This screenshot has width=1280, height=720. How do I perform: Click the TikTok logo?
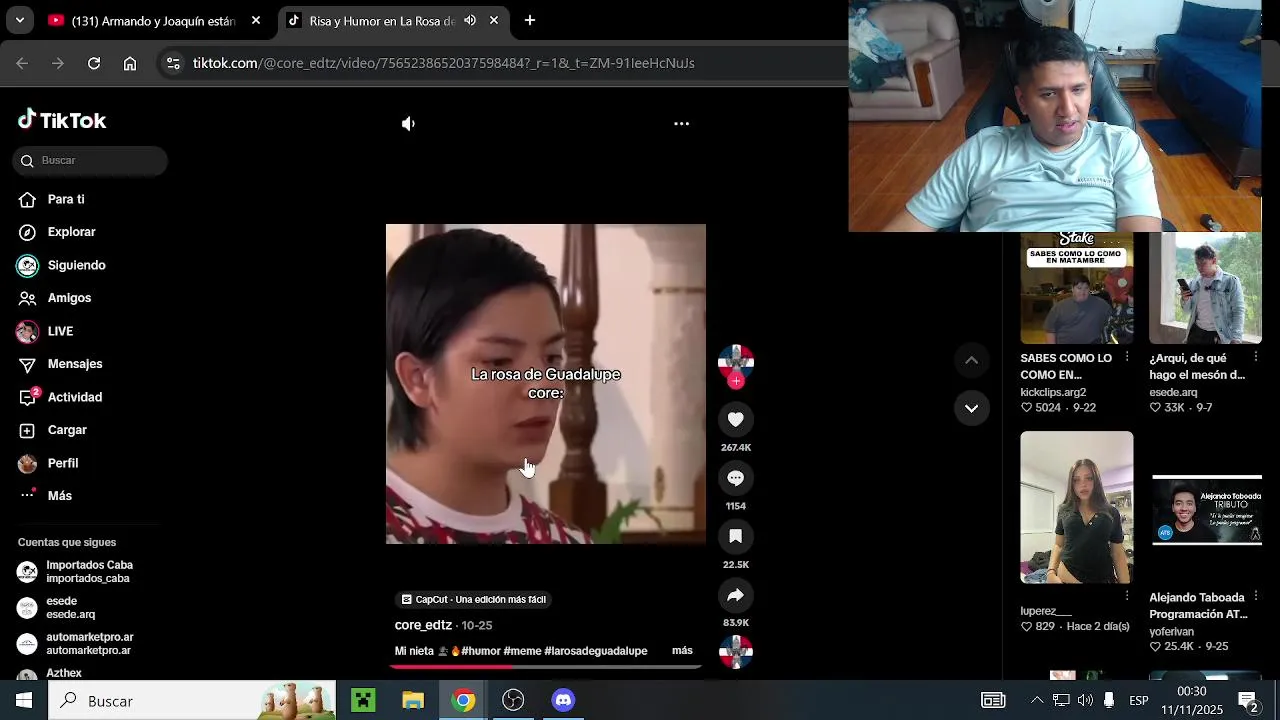[62, 120]
